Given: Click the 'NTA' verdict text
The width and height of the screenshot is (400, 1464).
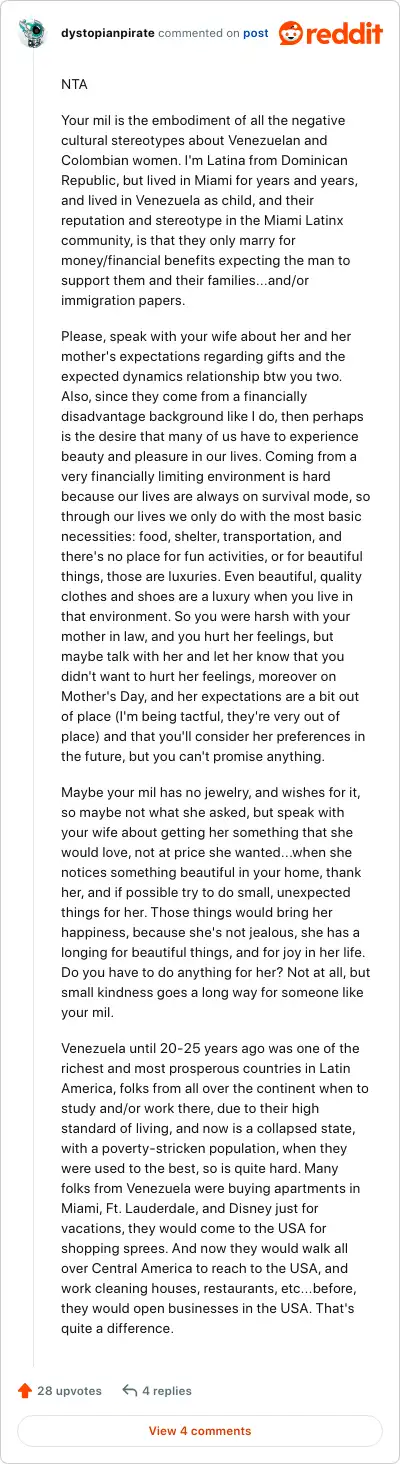Looking at the screenshot, I should (74, 85).
